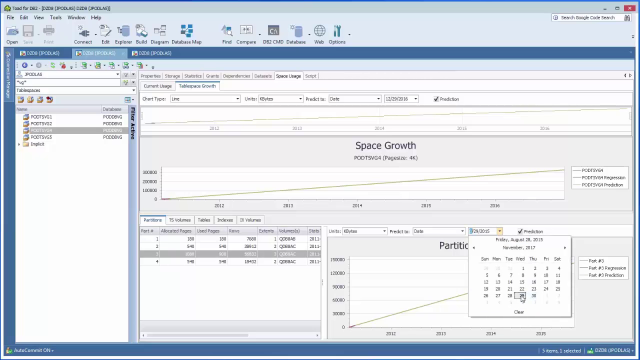This screenshot has height=360, width=640.
Task: Open the Edit menu
Action: 24,18
